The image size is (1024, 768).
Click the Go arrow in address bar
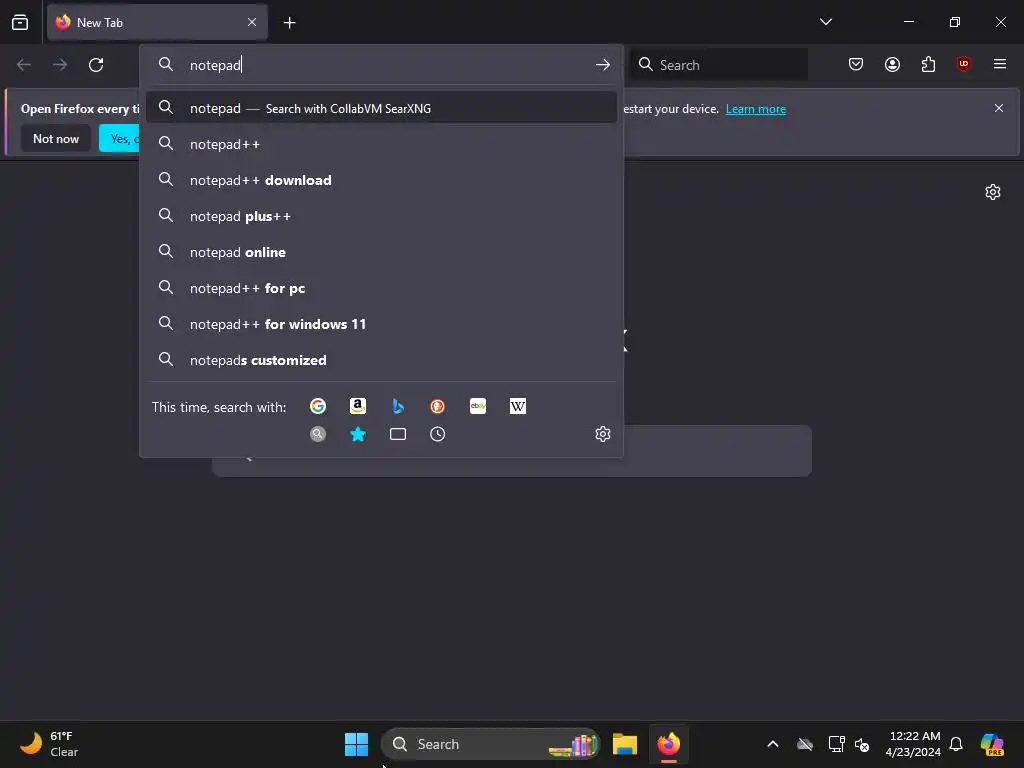coord(602,65)
